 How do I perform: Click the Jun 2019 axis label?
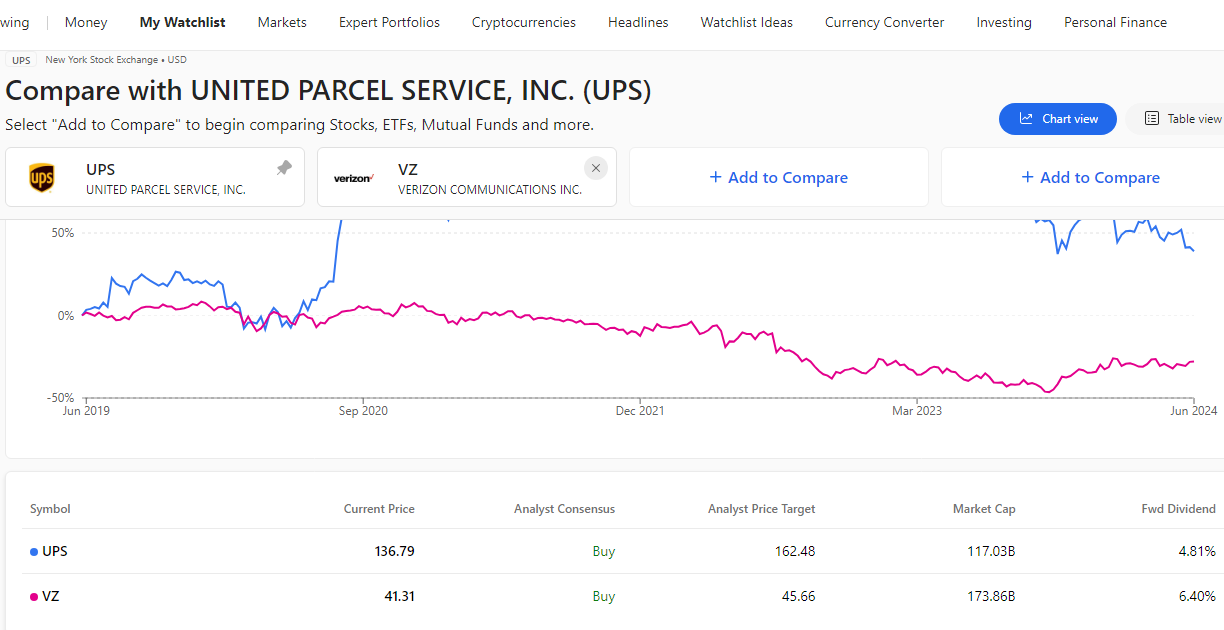click(86, 410)
